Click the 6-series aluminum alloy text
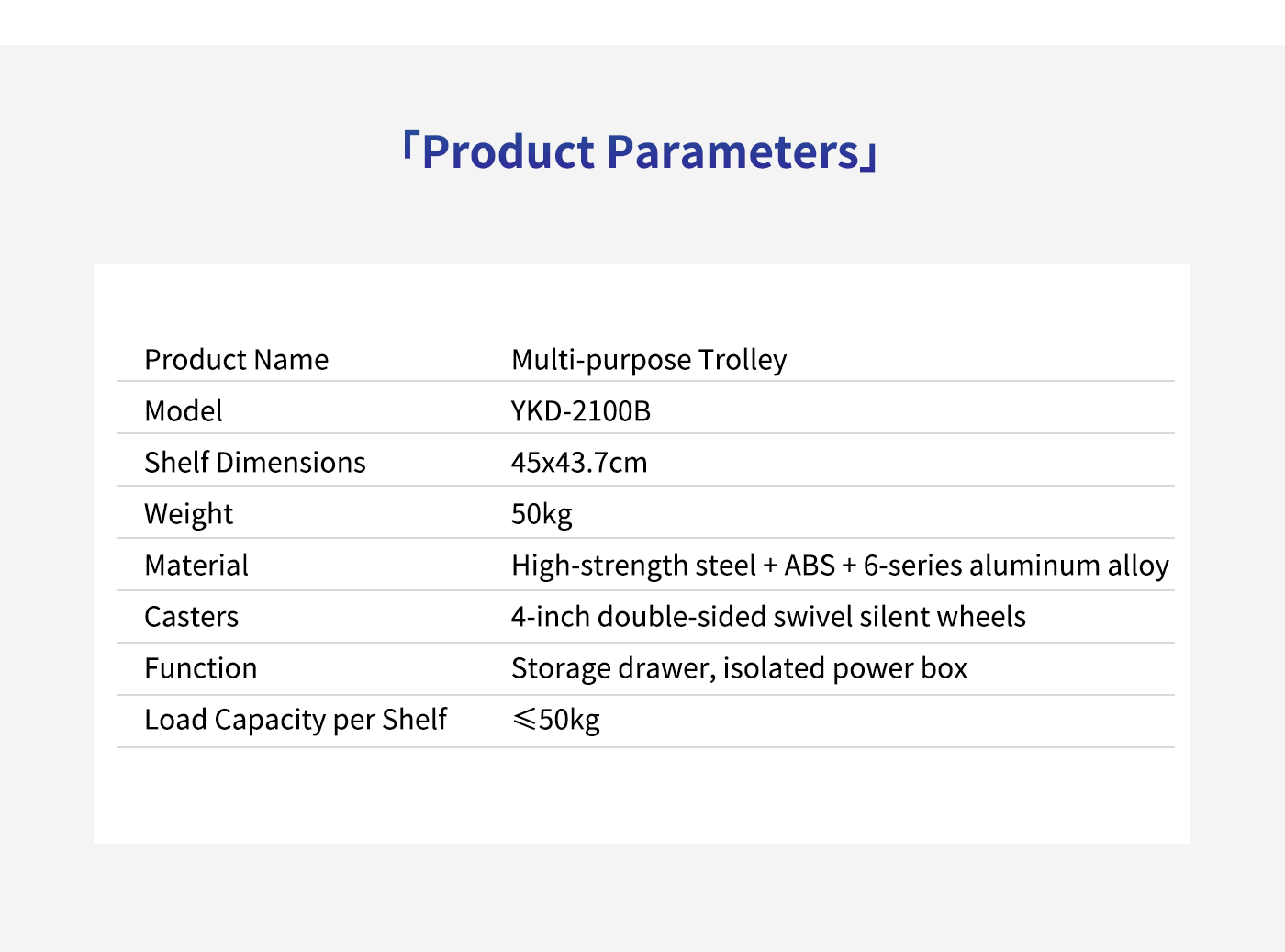1285x952 pixels. click(x=1016, y=566)
